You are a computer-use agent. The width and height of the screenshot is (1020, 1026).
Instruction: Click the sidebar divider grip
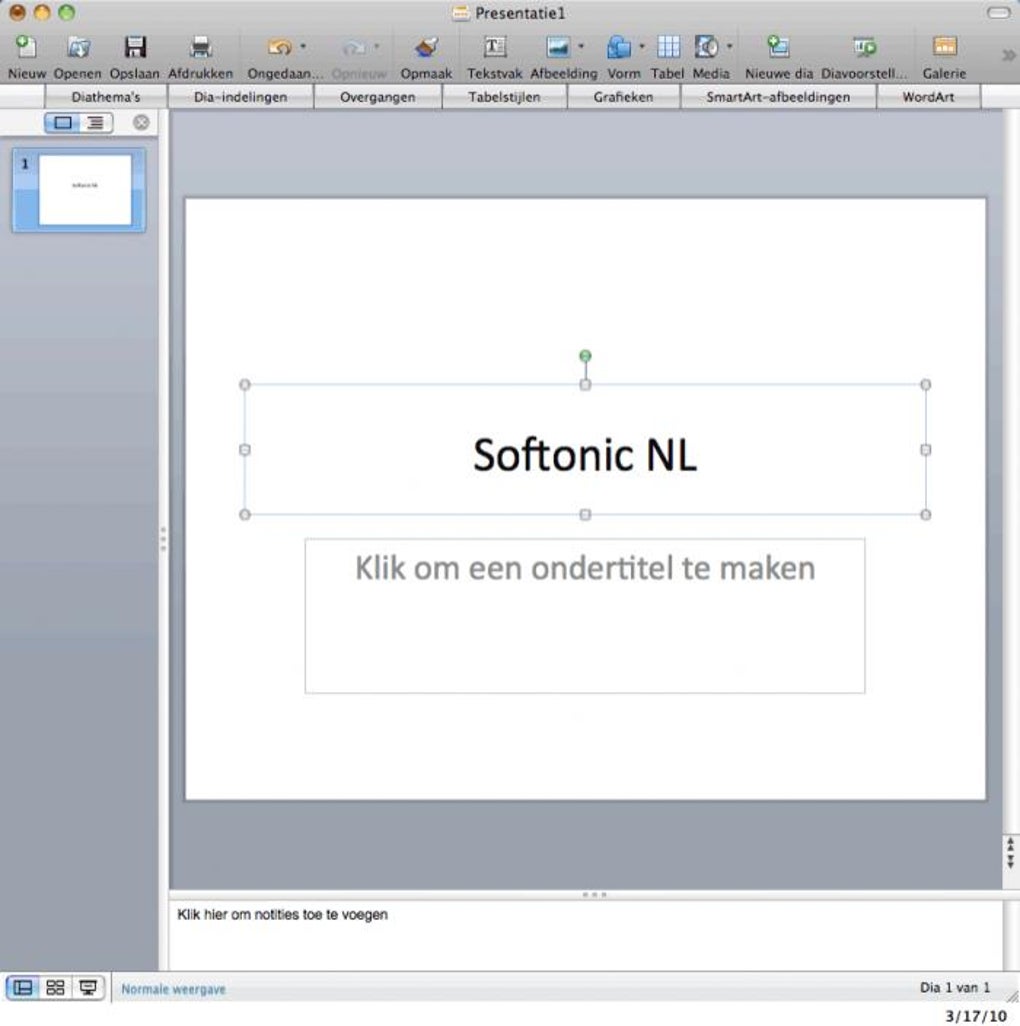click(163, 539)
